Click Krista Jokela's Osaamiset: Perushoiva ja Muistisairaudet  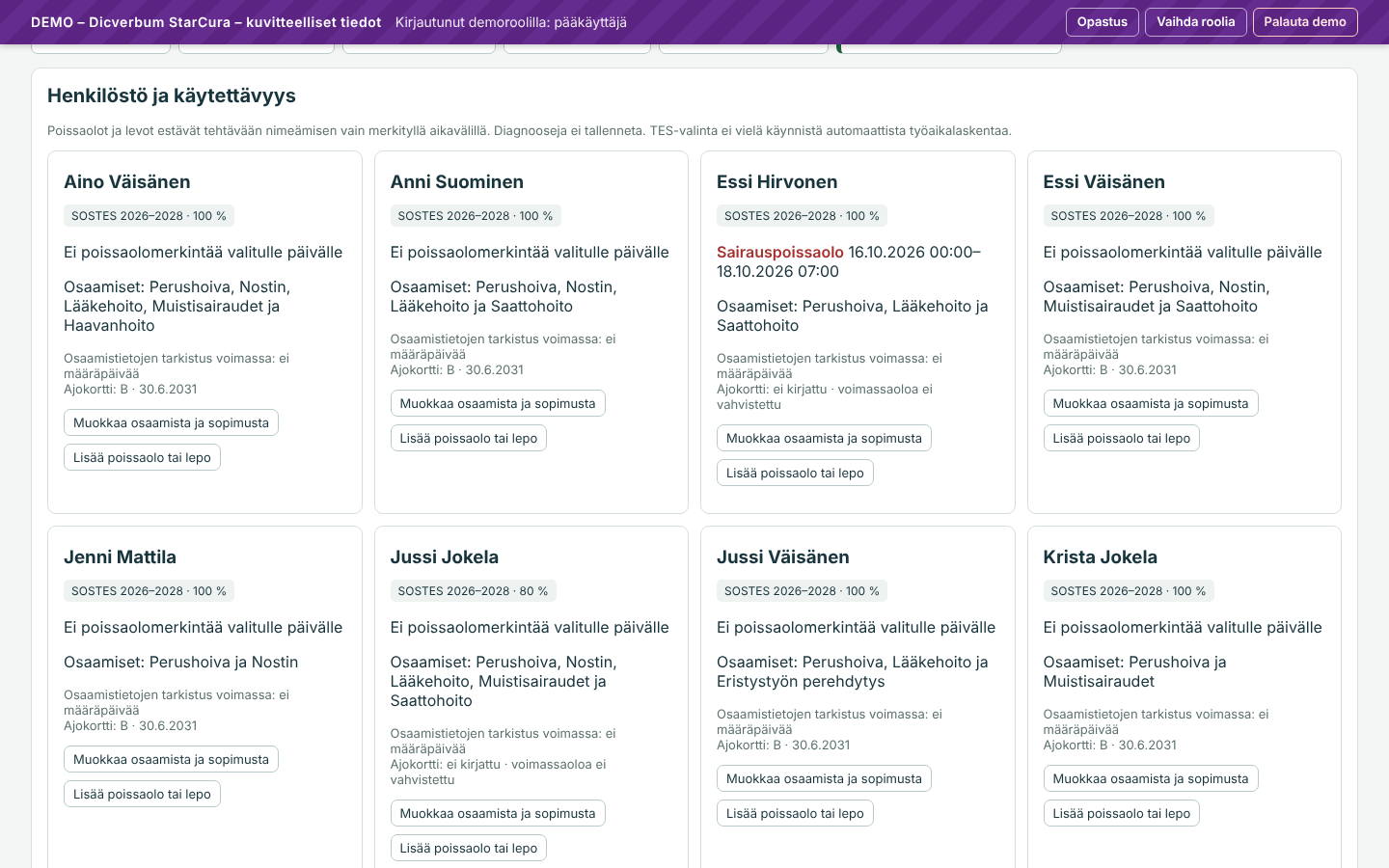(1135, 671)
